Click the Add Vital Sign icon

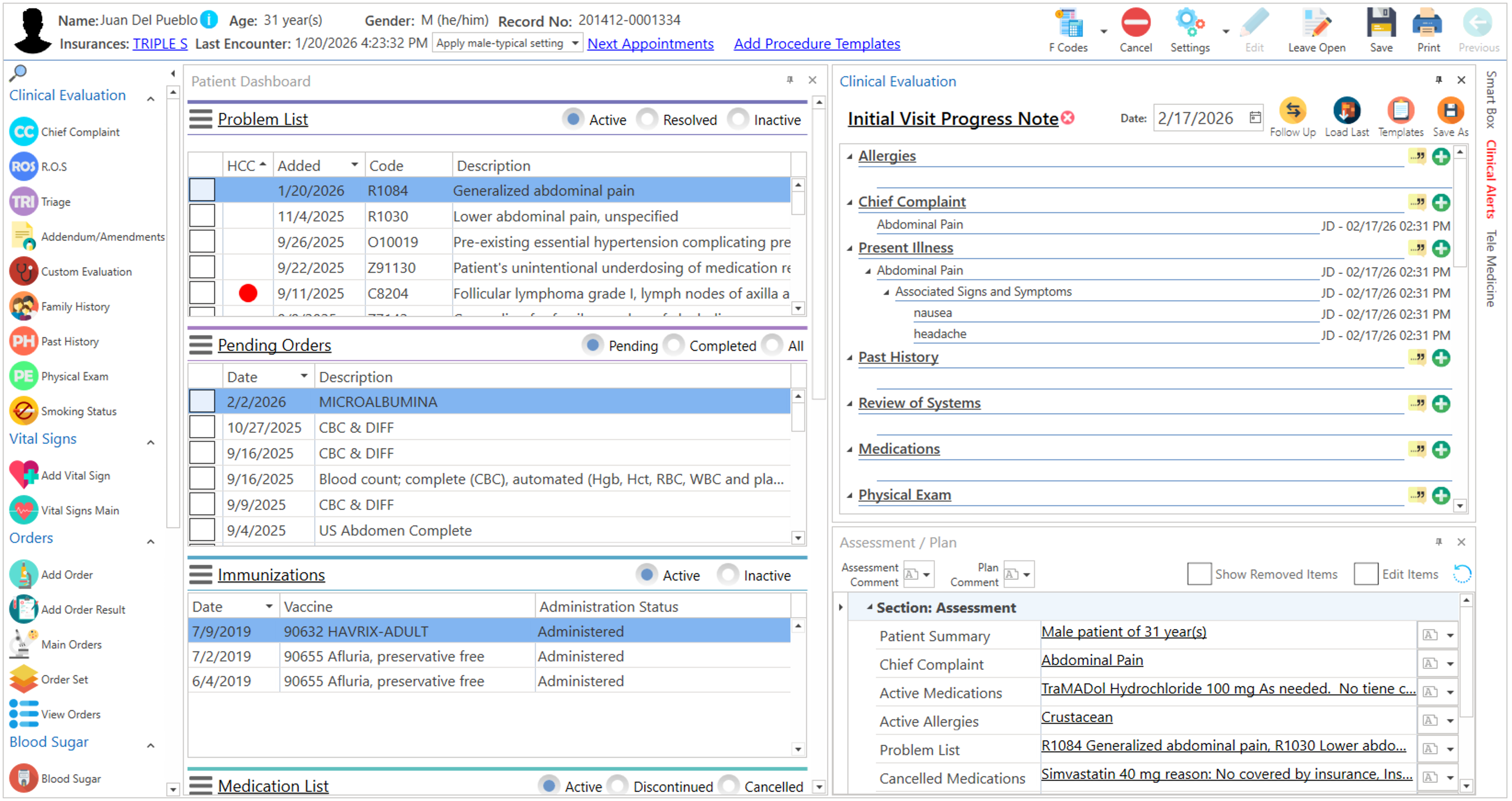pos(23,475)
